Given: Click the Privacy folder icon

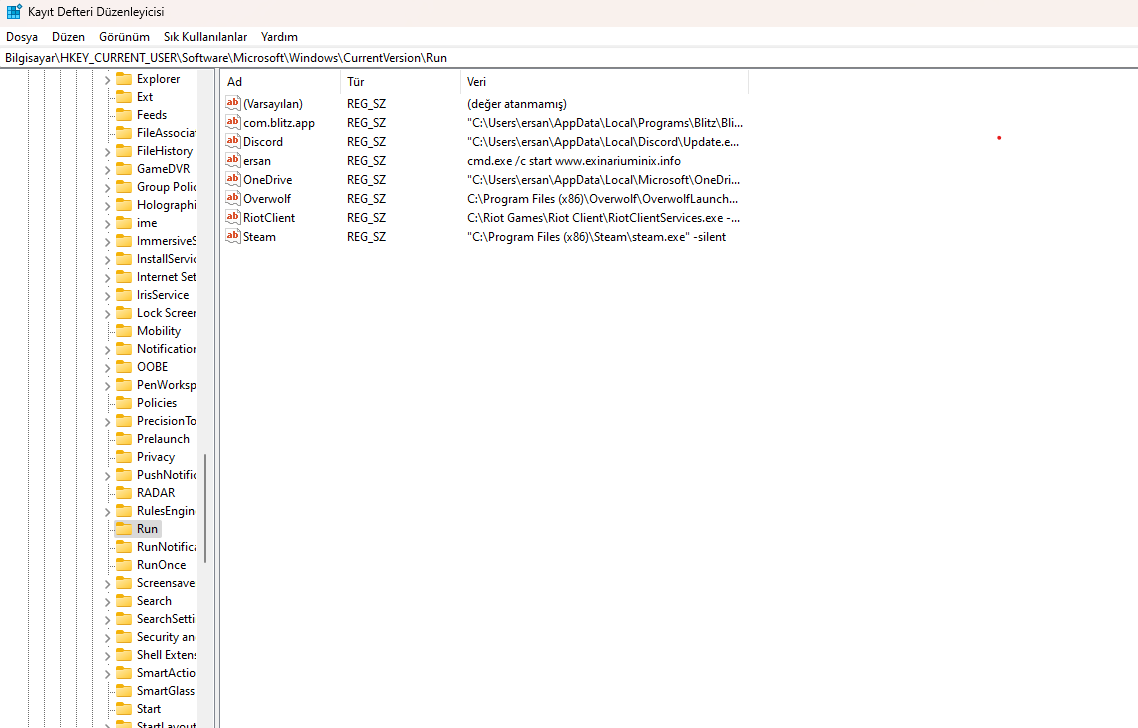Looking at the screenshot, I should [x=124, y=457].
